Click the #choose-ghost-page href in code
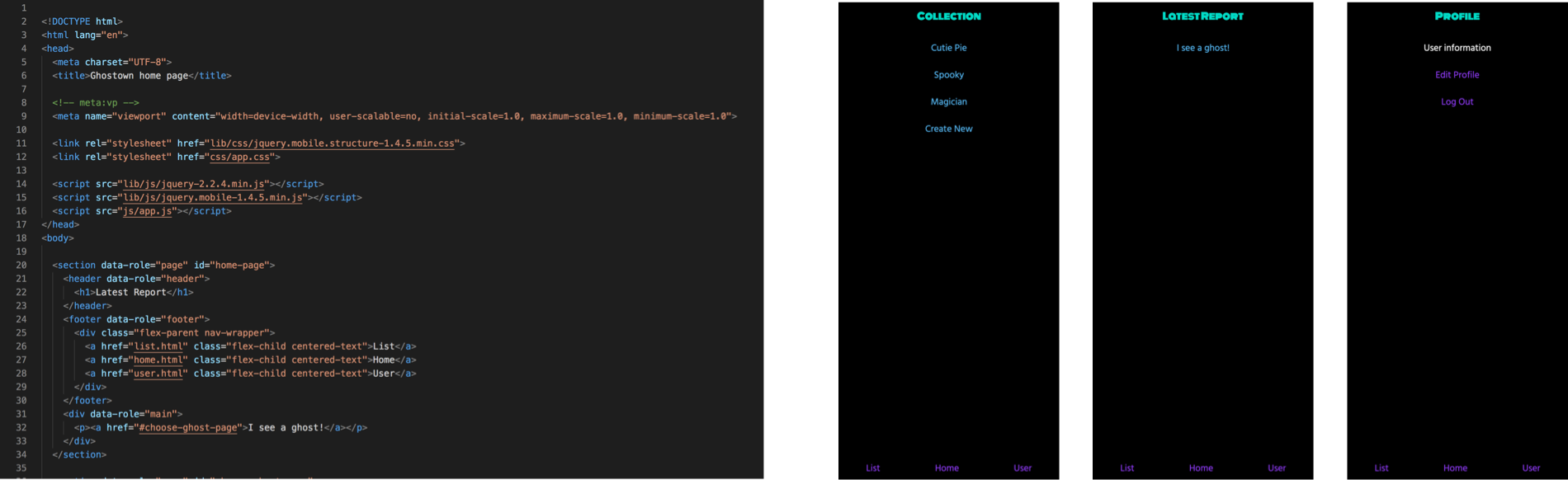This screenshot has height=480, width=1568. tap(188, 427)
